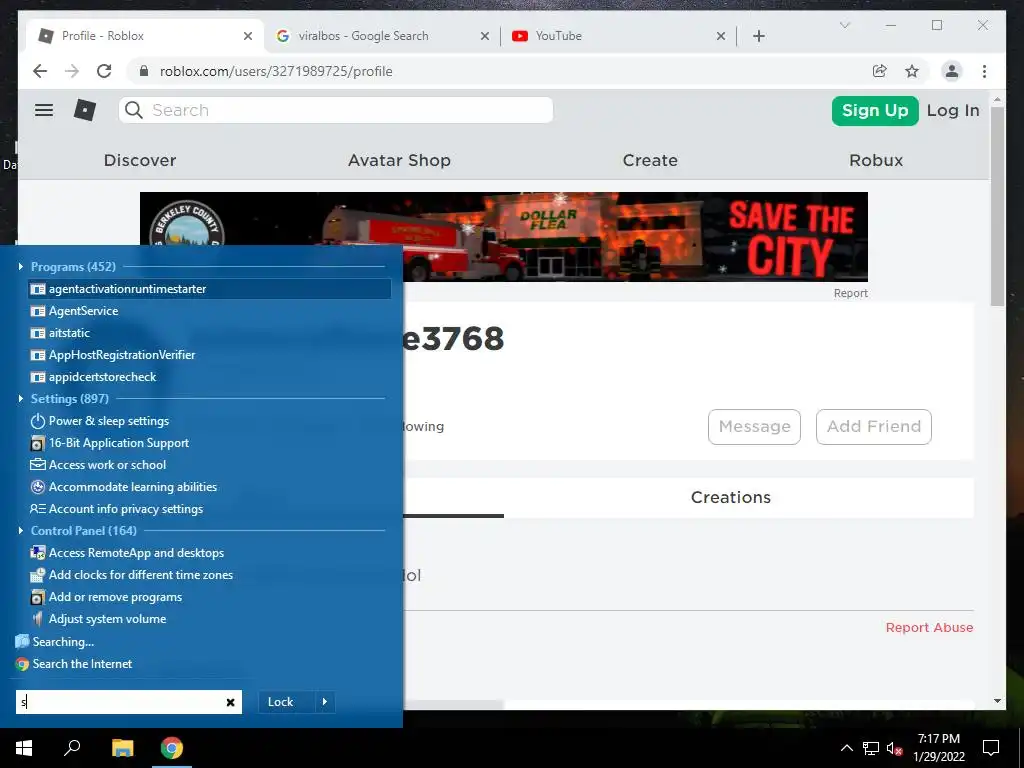Open the Windows Start button
This screenshot has width=1024, height=768.
tap(24, 748)
